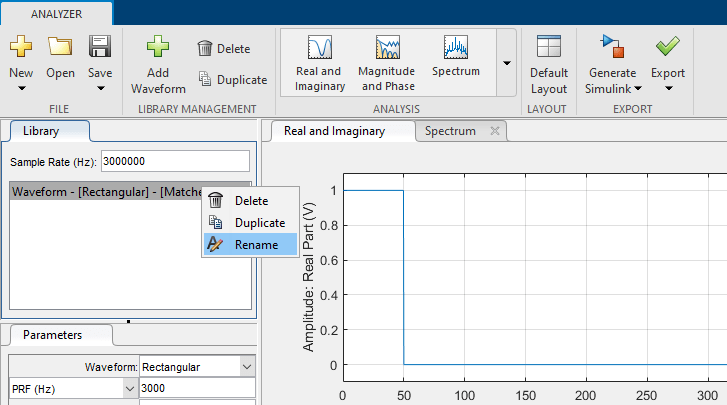Image resolution: width=727 pixels, height=405 pixels.
Task: Select the ANALYZER ribbon tab
Action: (x=57, y=14)
